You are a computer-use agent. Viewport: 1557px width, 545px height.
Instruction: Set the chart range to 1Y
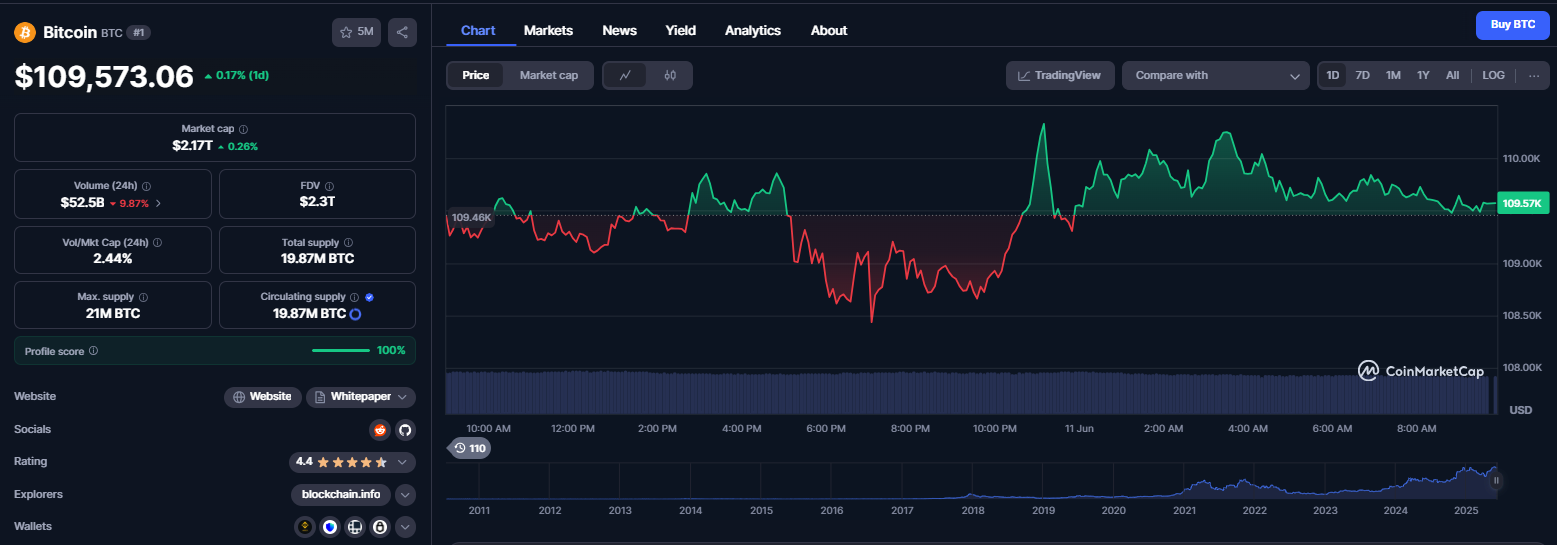pyautogui.click(x=1423, y=75)
